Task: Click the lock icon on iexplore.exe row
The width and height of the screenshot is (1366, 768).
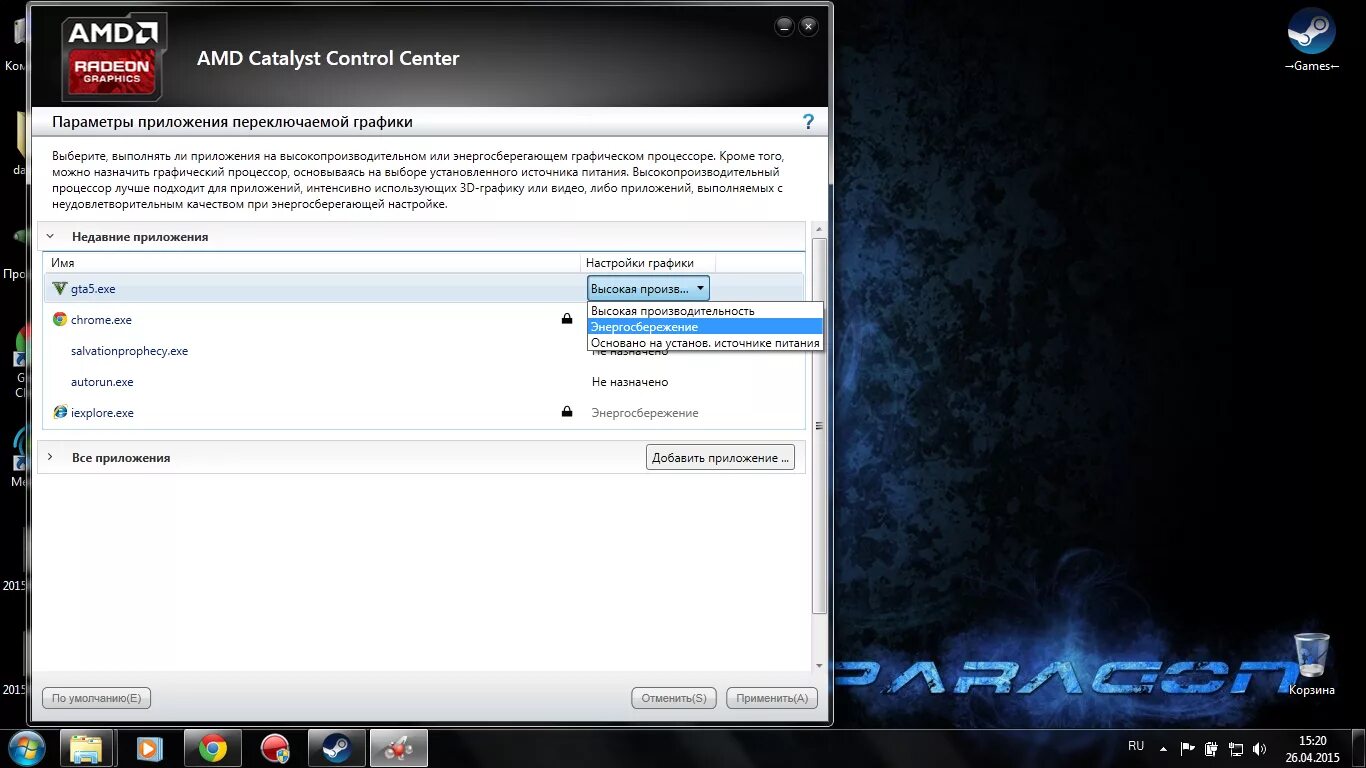Action: point(567,411)
